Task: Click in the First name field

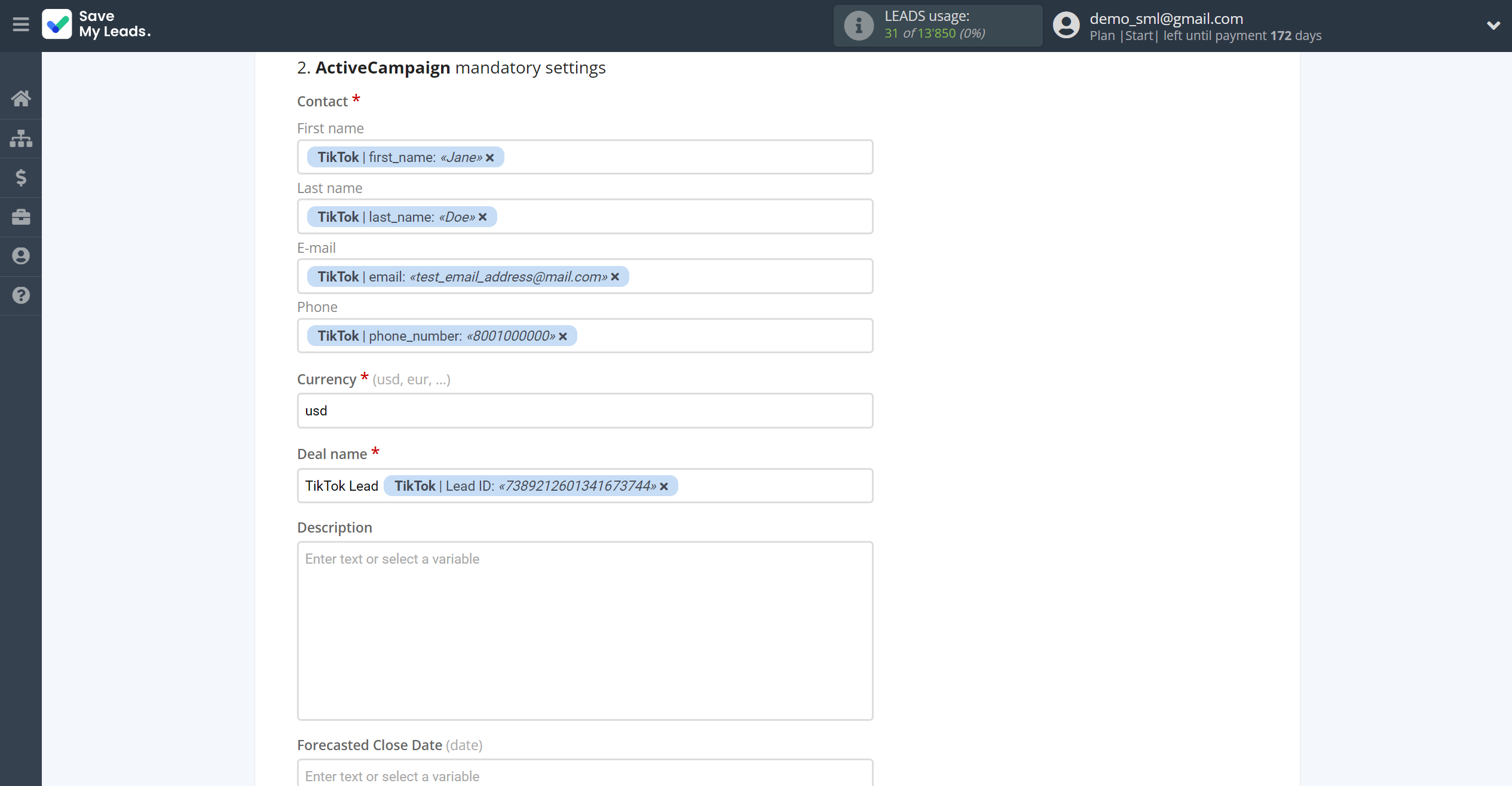Action: (584, 157)
